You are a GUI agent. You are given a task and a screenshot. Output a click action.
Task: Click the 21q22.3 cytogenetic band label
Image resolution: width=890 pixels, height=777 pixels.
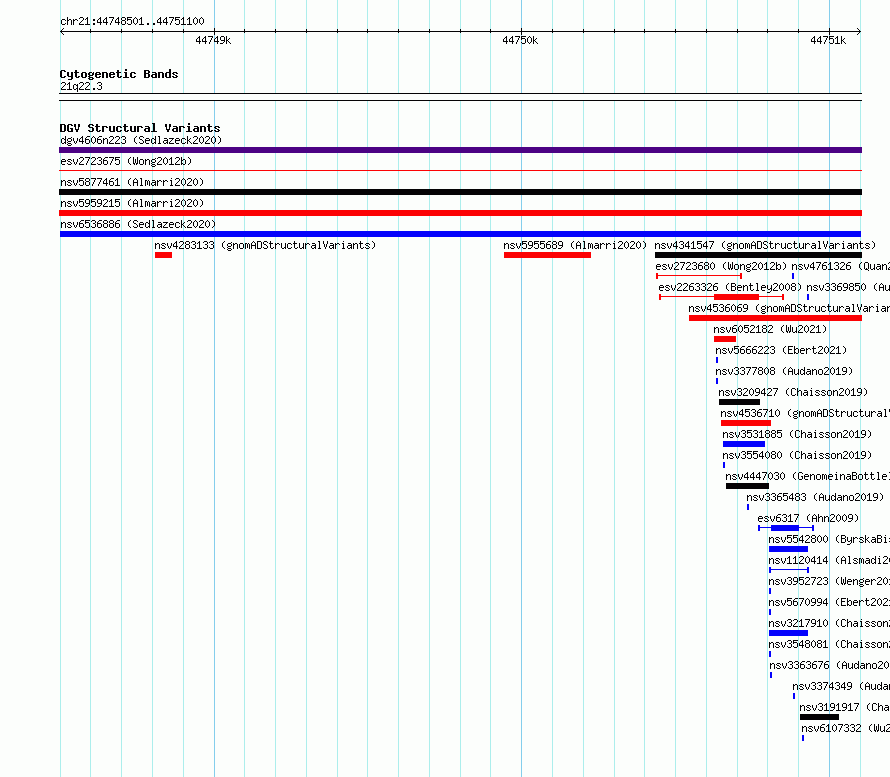(81, 86)
